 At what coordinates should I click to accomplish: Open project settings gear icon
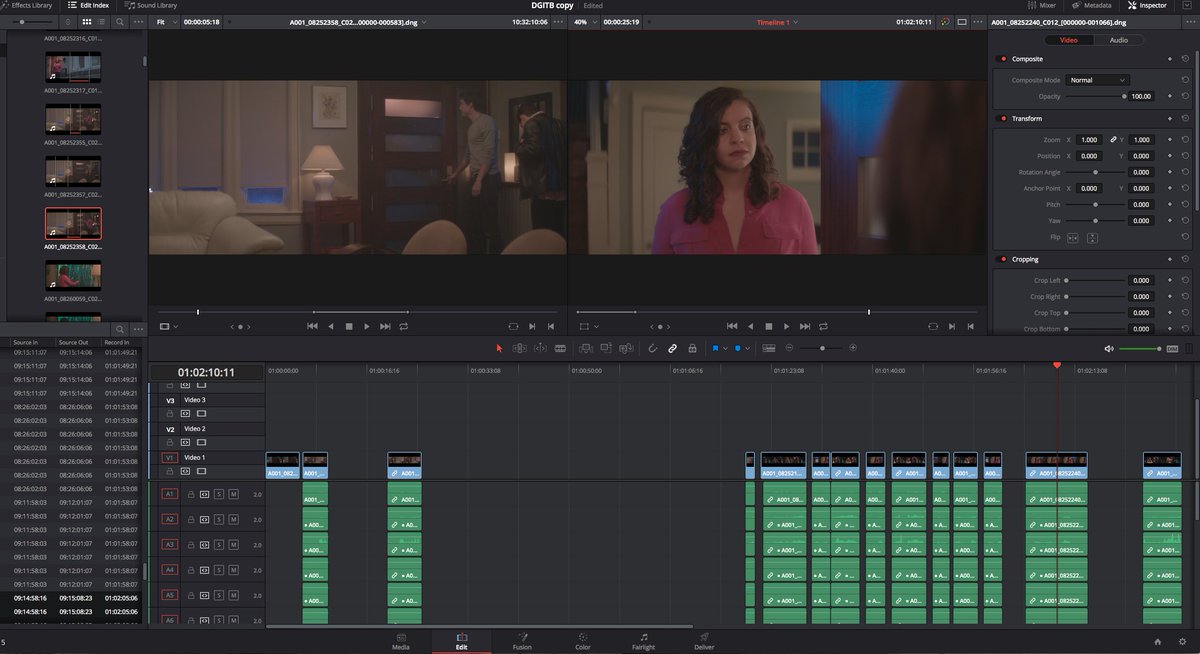point(1181,641)
